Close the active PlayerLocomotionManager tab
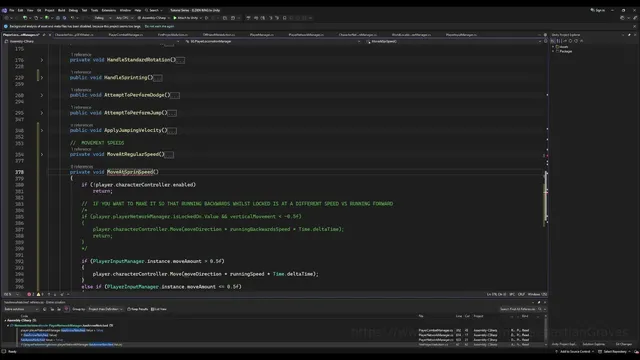 click(x=50, y=35)
